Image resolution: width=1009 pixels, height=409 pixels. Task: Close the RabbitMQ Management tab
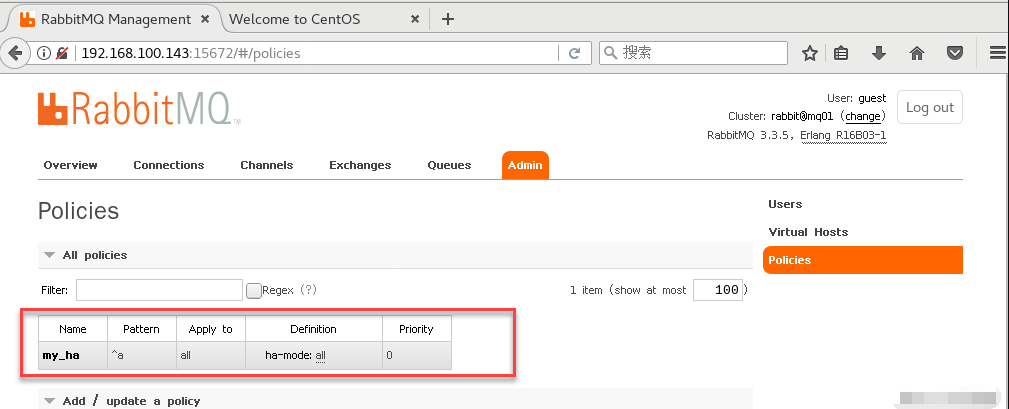[205, 19]
